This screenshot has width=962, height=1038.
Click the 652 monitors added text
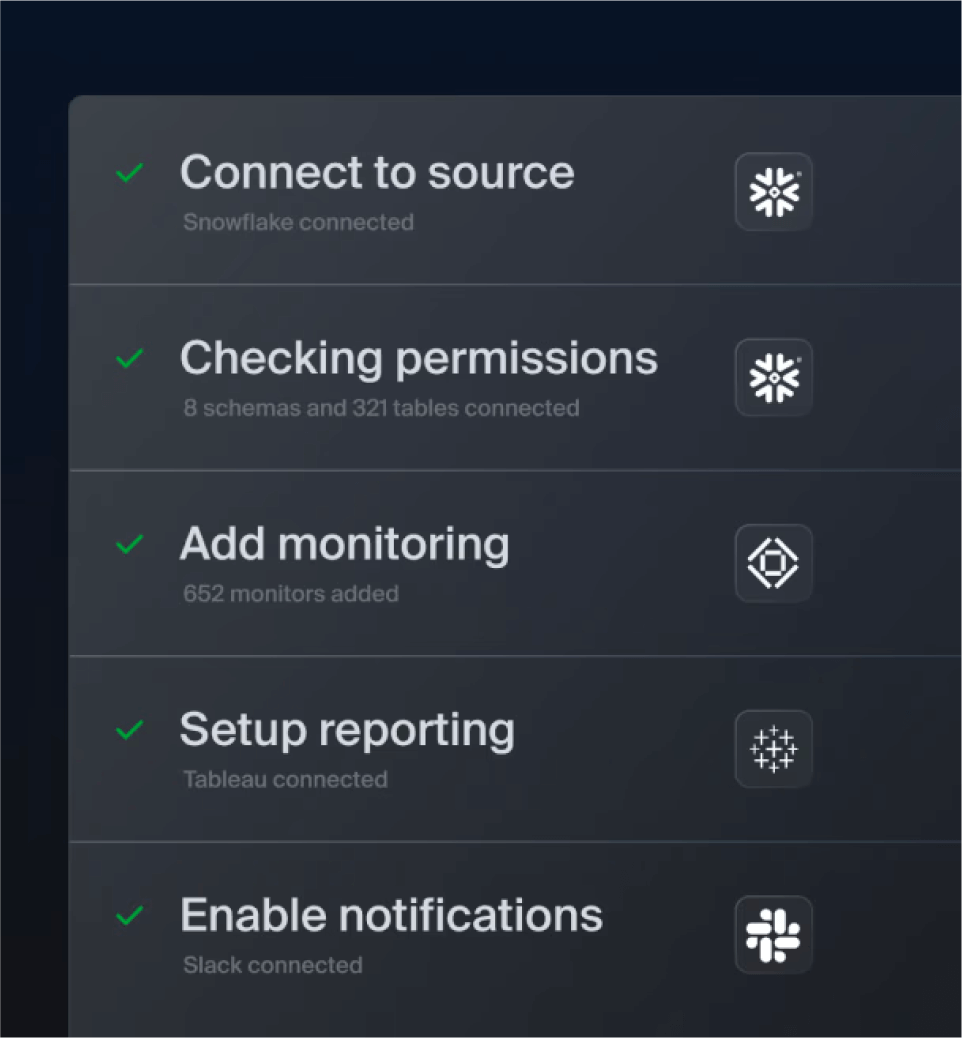pyautogui.click(x=290, y=594)
